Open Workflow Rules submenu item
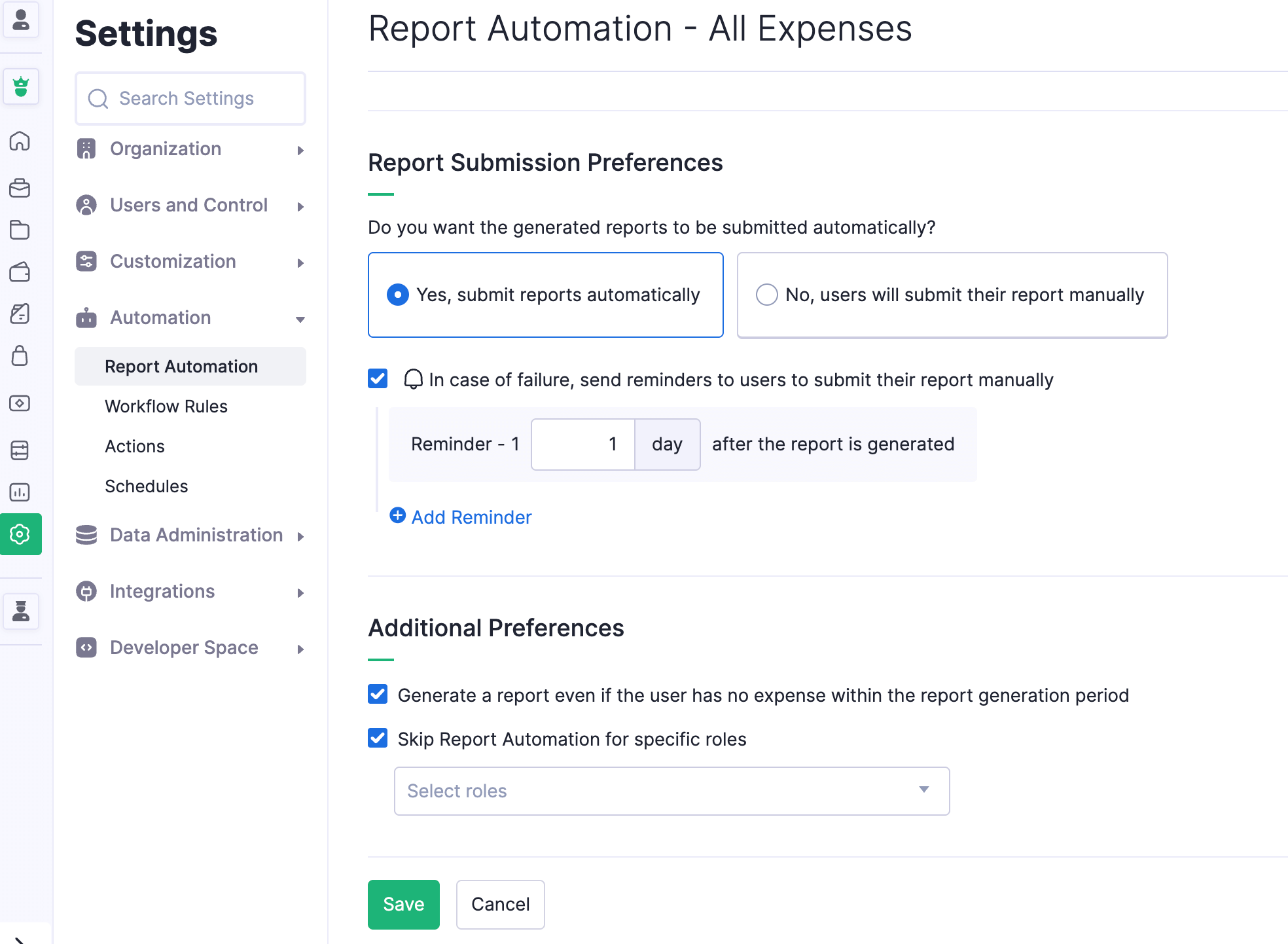 [x=166, y=407]
